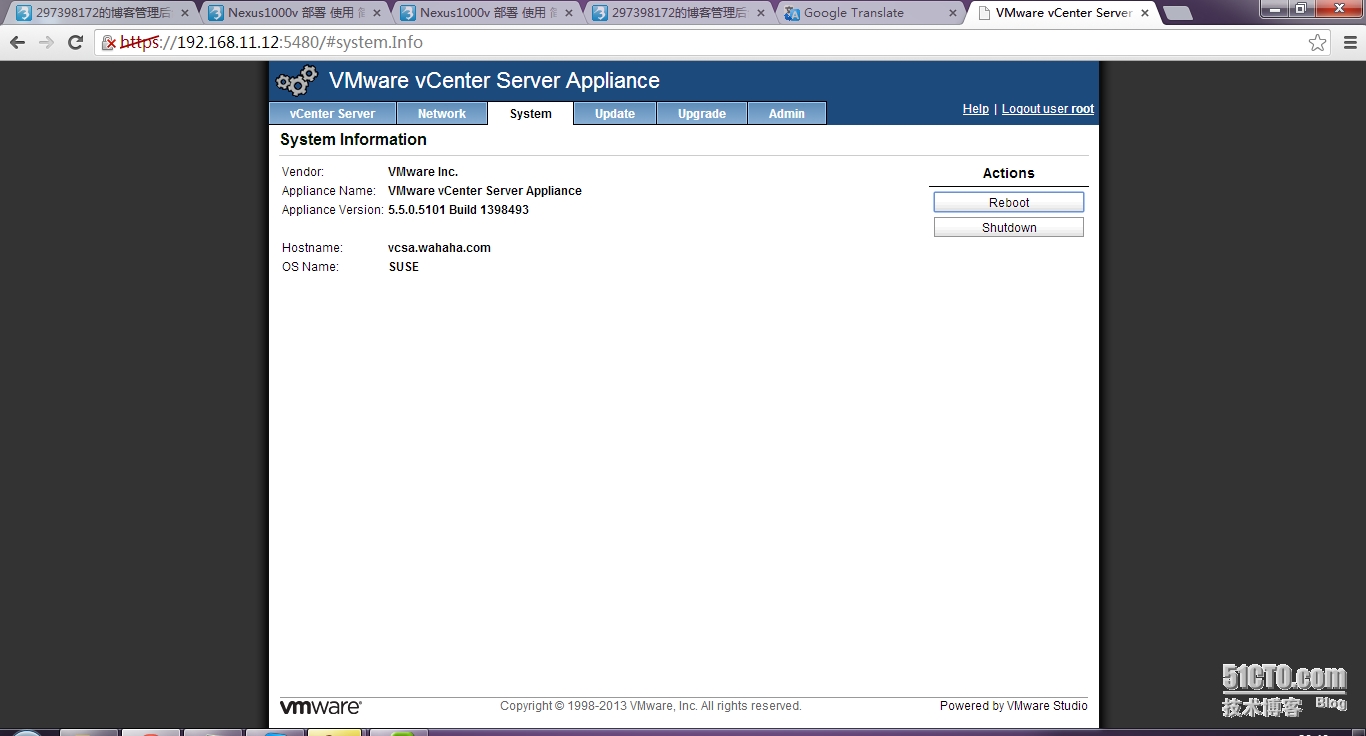Open the Update tab
This screenshot has height=736, width=1366.
tap(615, 114)
